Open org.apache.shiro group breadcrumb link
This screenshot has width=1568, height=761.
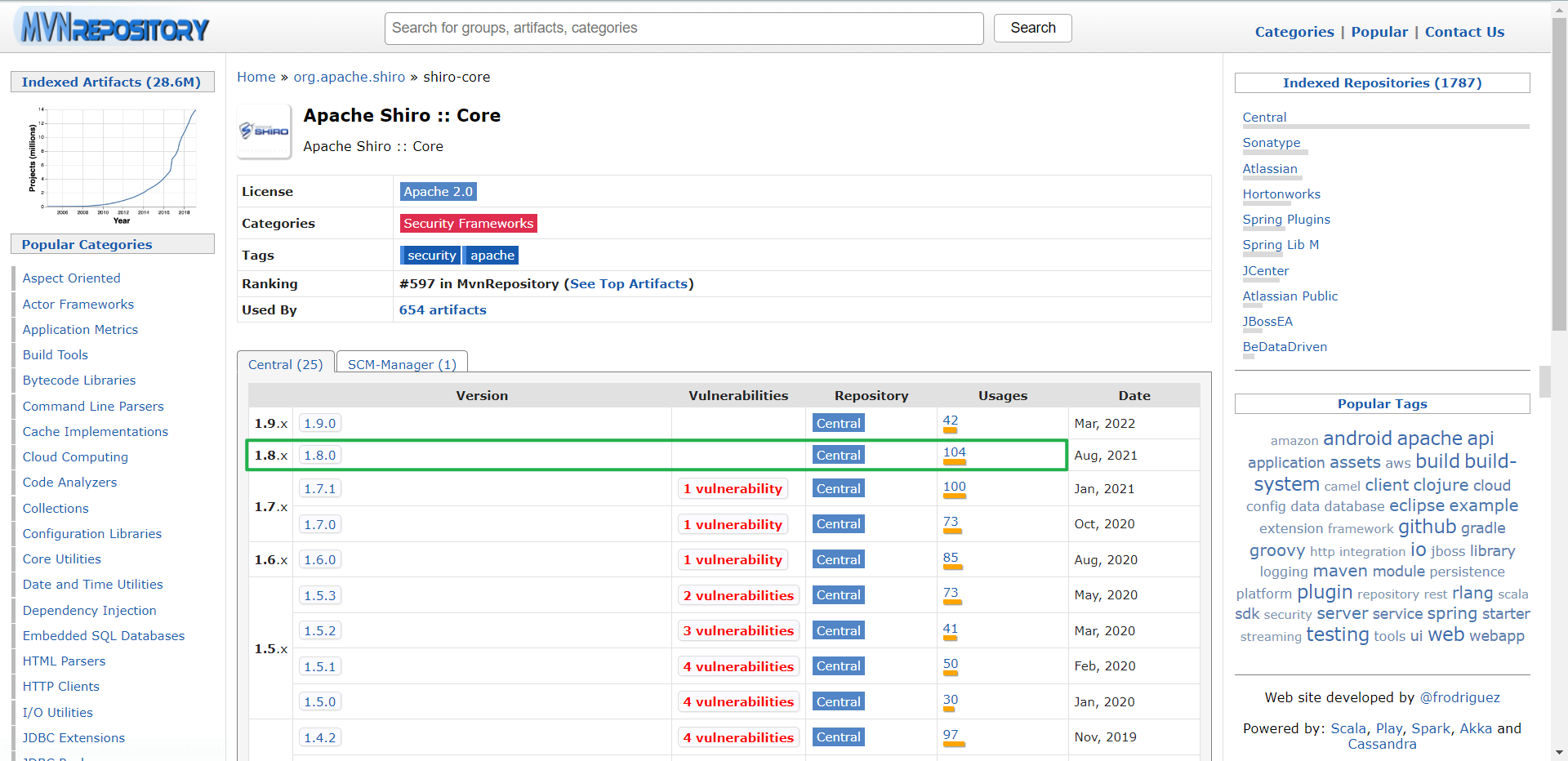point(350,77)
